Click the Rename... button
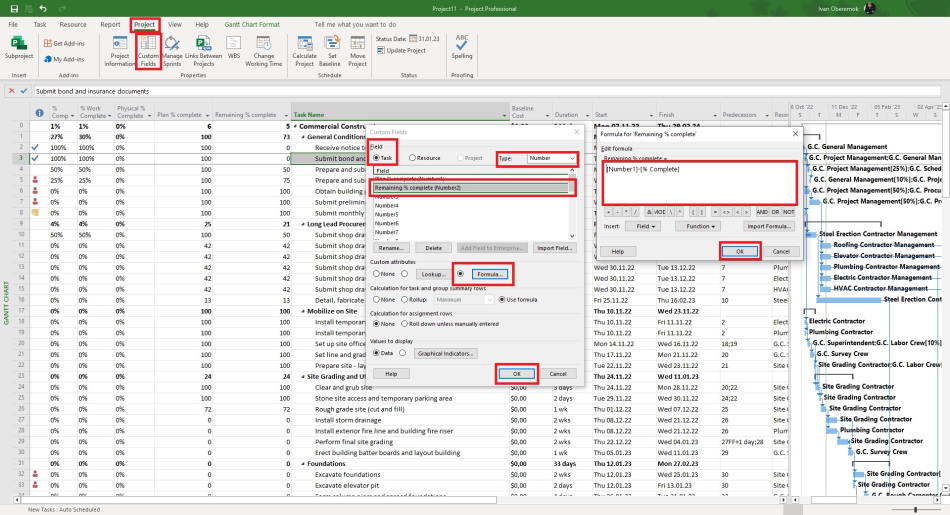 391,248
